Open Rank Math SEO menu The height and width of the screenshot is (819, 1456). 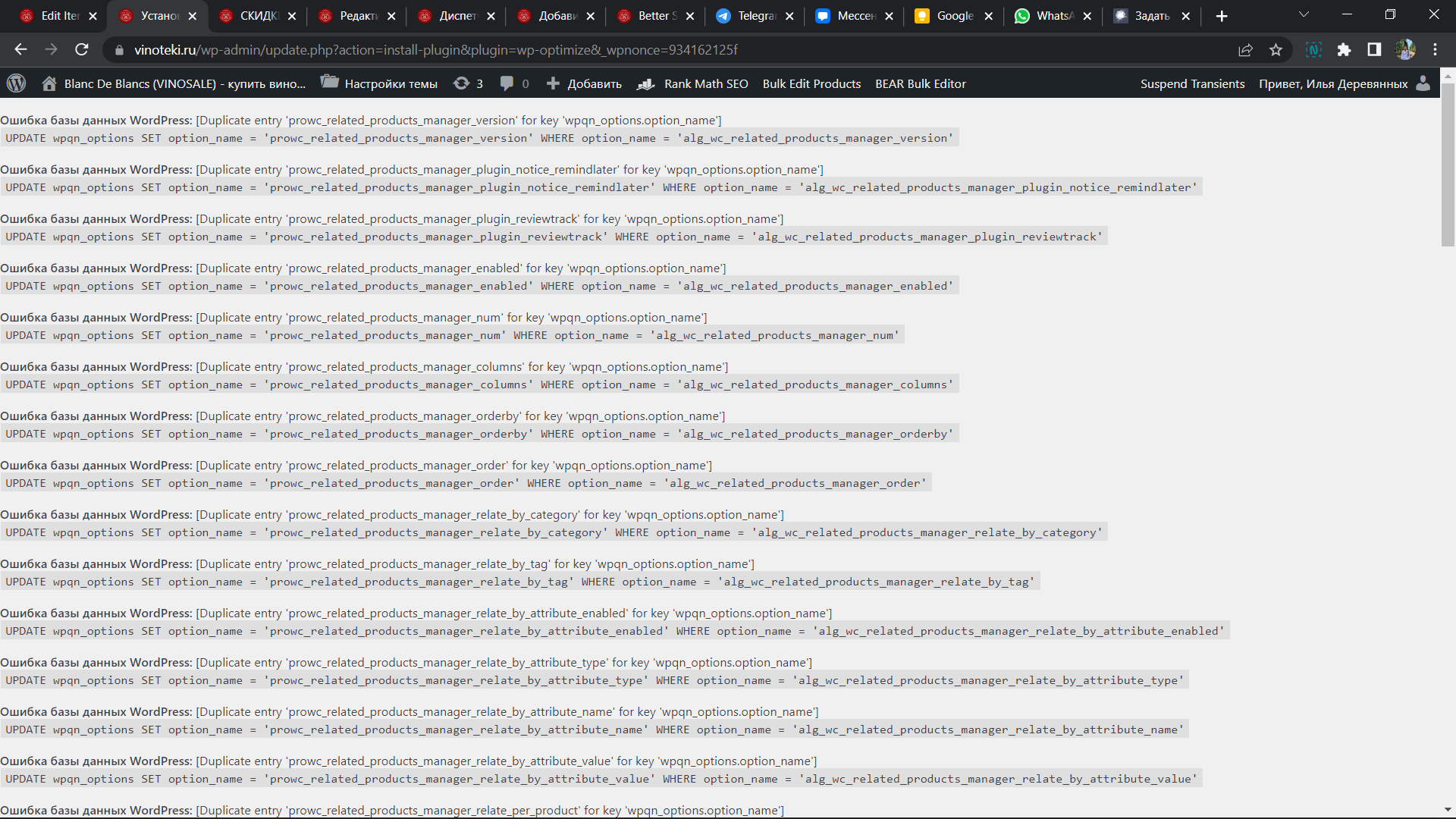[706, 84]
